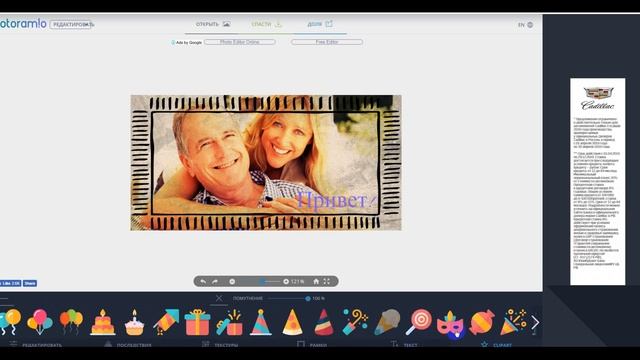This screenshot has height=360, width=640.
Task: Add the spiral lollipop clipart
Action: tap(419, 322)
